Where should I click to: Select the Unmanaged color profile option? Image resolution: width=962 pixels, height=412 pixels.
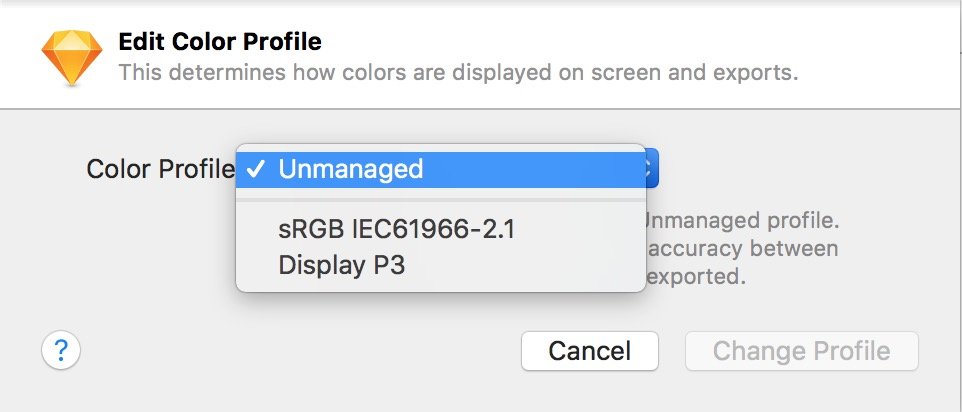click(441, 169)
